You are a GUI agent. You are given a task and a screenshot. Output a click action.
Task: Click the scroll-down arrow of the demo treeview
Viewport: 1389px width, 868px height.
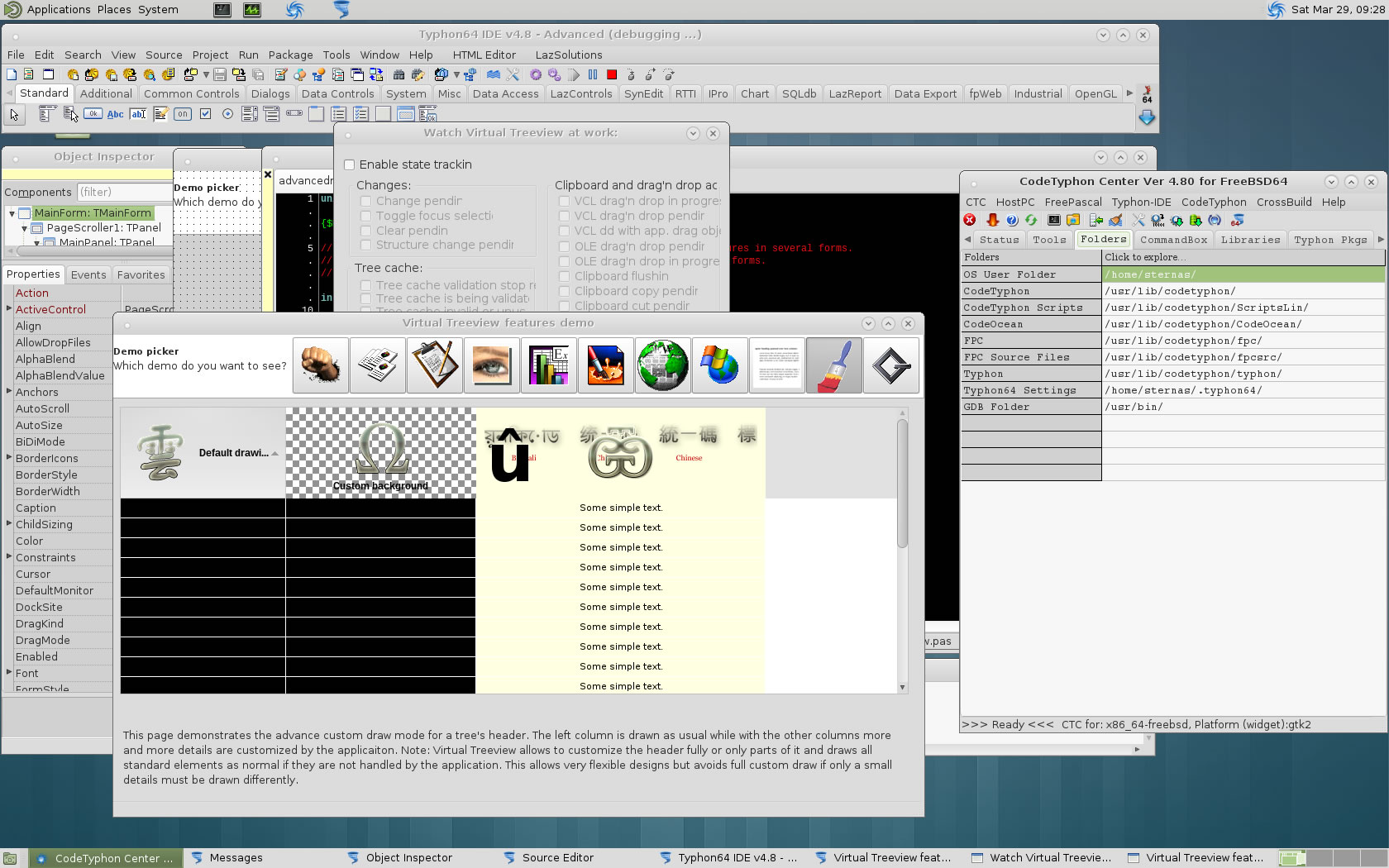point(902,687)
